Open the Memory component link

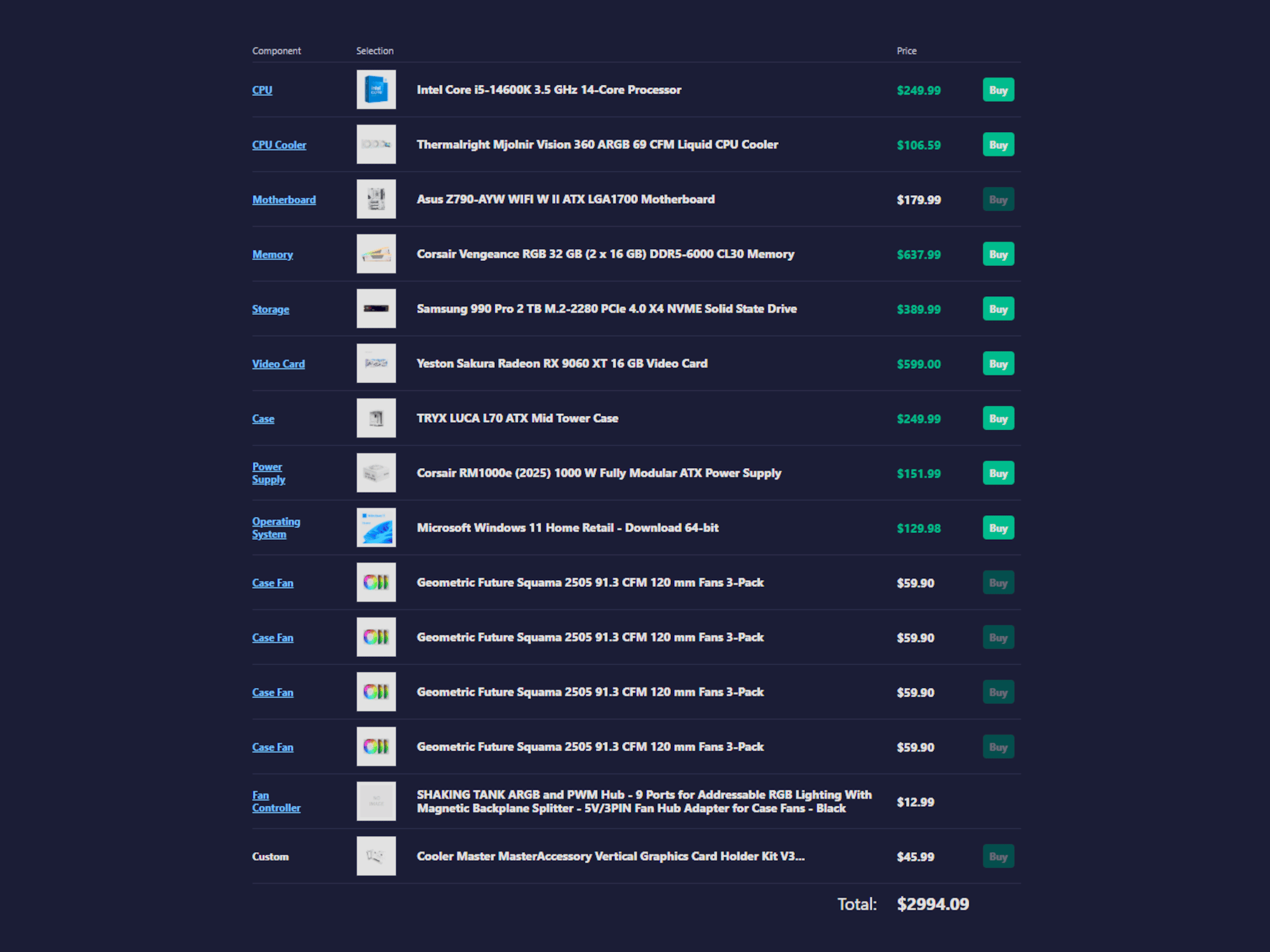tap(272, 254)
